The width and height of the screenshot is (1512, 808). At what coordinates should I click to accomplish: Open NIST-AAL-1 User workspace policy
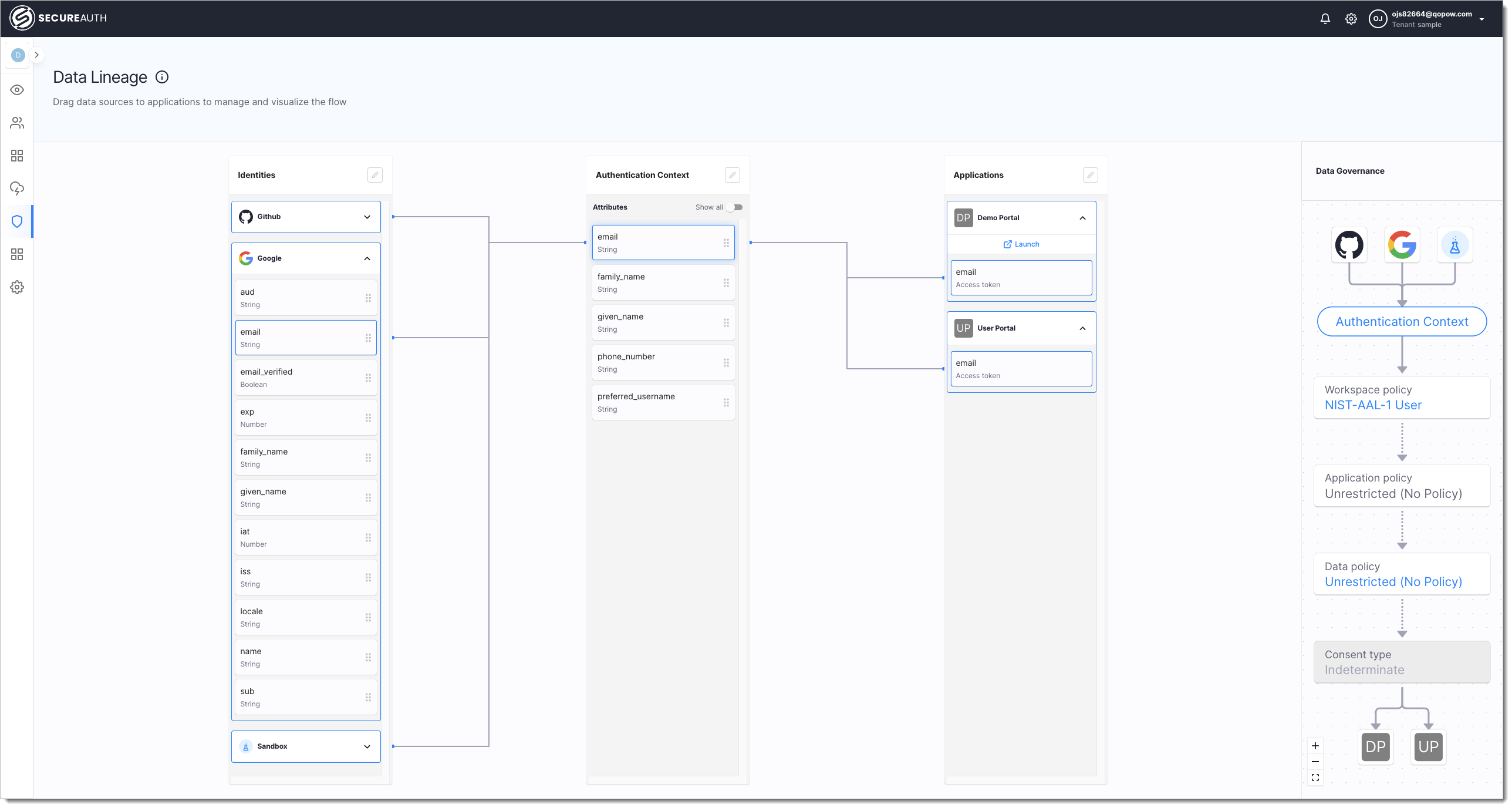pyautogui.click(x=1373, y=405)
